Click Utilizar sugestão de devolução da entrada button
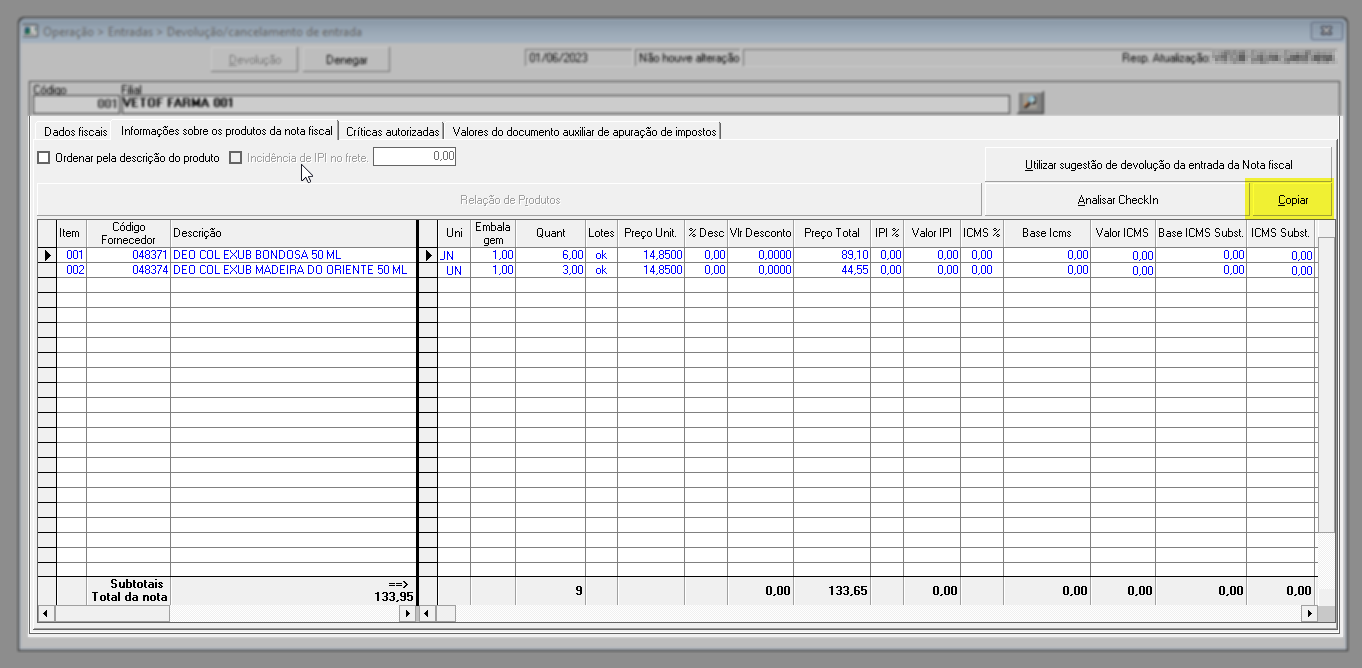The image size is (1362, 668). tap(1158, 164)
